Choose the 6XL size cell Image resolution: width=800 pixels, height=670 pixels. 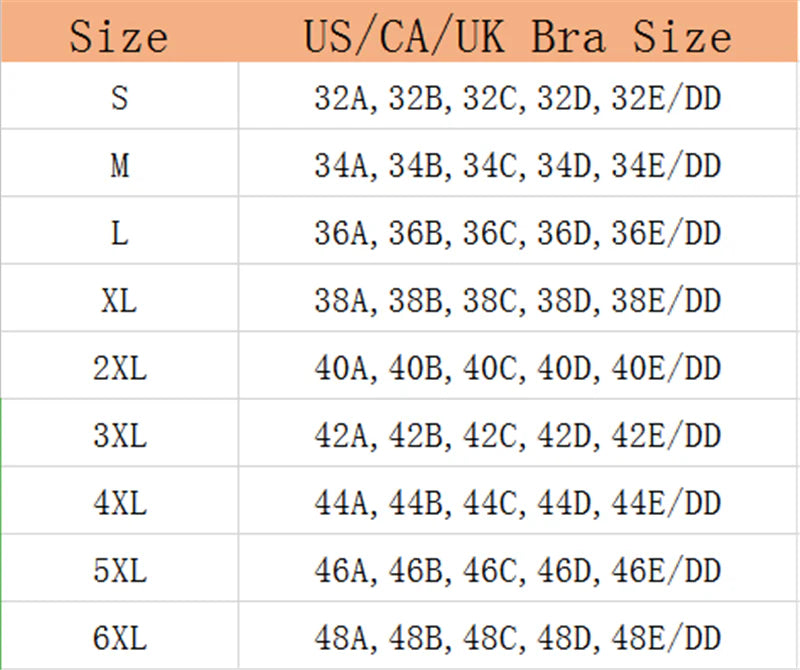pos(119,637)
